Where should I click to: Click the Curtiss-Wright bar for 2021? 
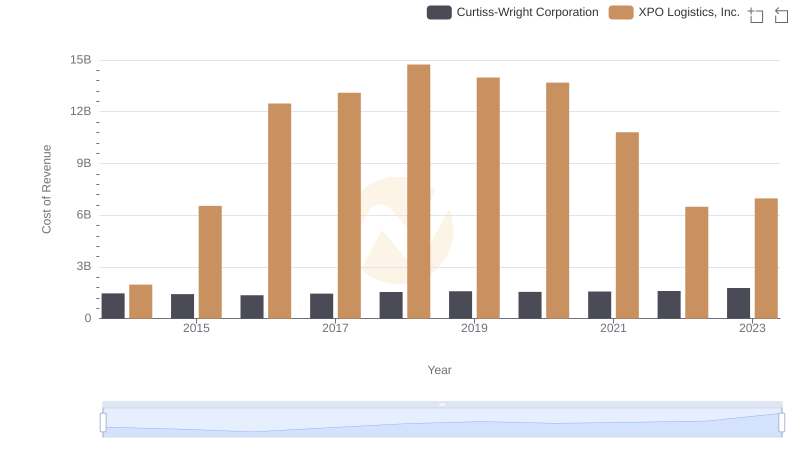tap(599, 305)
